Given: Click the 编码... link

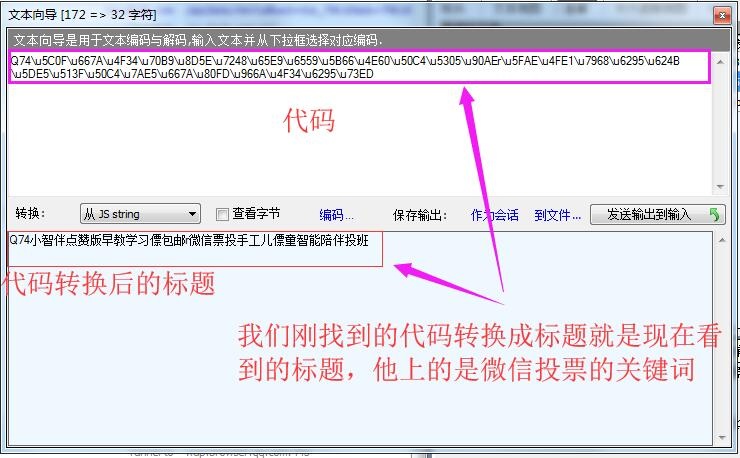Looking at the screenshot, I should 336,215.
